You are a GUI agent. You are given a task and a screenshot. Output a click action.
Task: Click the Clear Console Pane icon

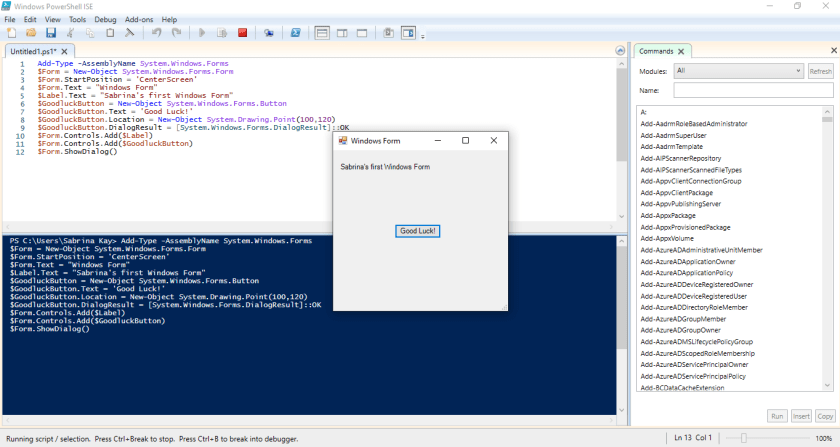pyautogui.click(x=130, y=33)
